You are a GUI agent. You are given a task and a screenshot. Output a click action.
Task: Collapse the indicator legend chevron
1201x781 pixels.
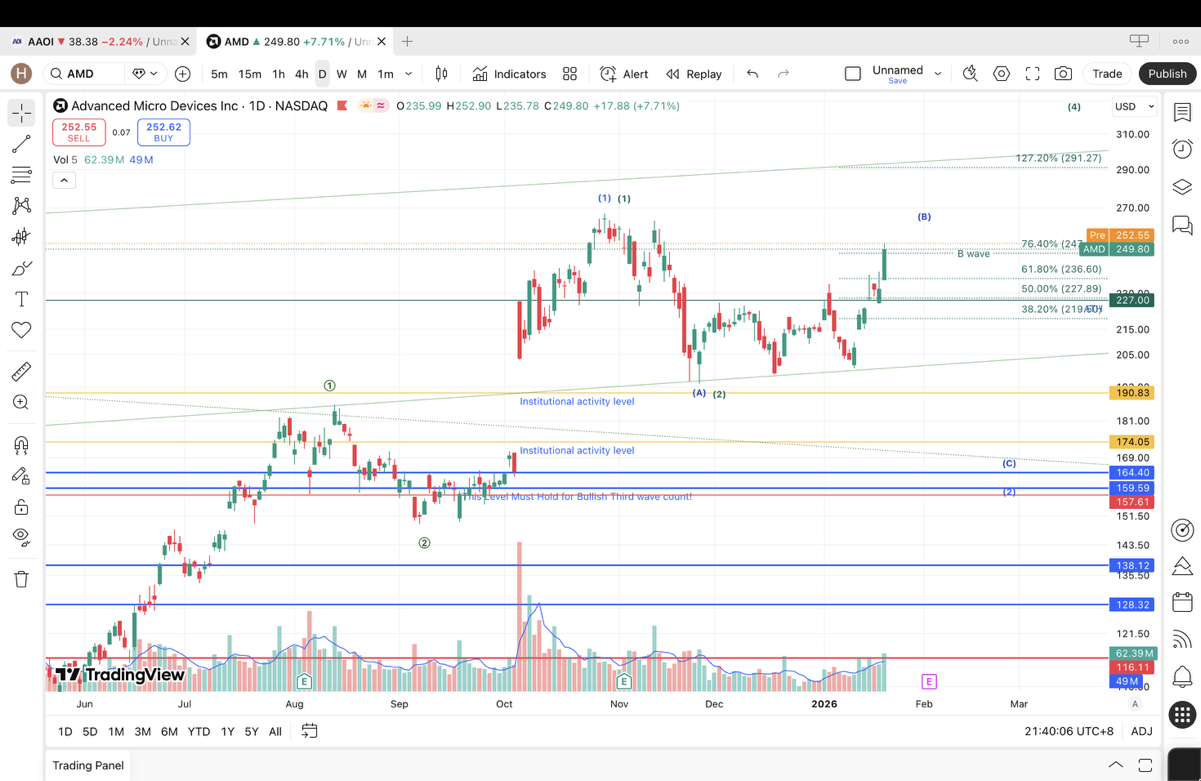[x=64, y=181]
